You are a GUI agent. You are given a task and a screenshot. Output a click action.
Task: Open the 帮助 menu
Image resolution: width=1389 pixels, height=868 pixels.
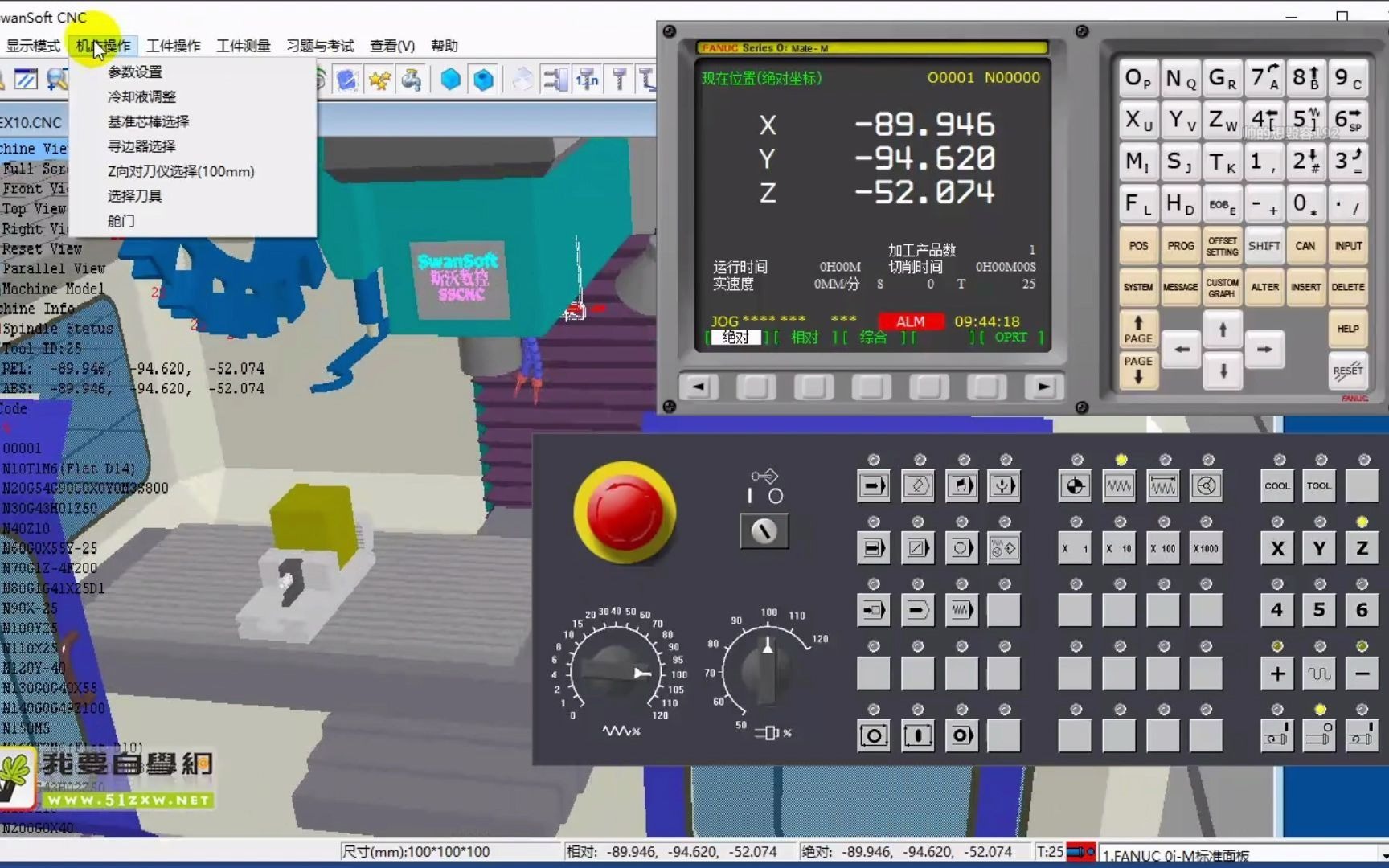444,46
